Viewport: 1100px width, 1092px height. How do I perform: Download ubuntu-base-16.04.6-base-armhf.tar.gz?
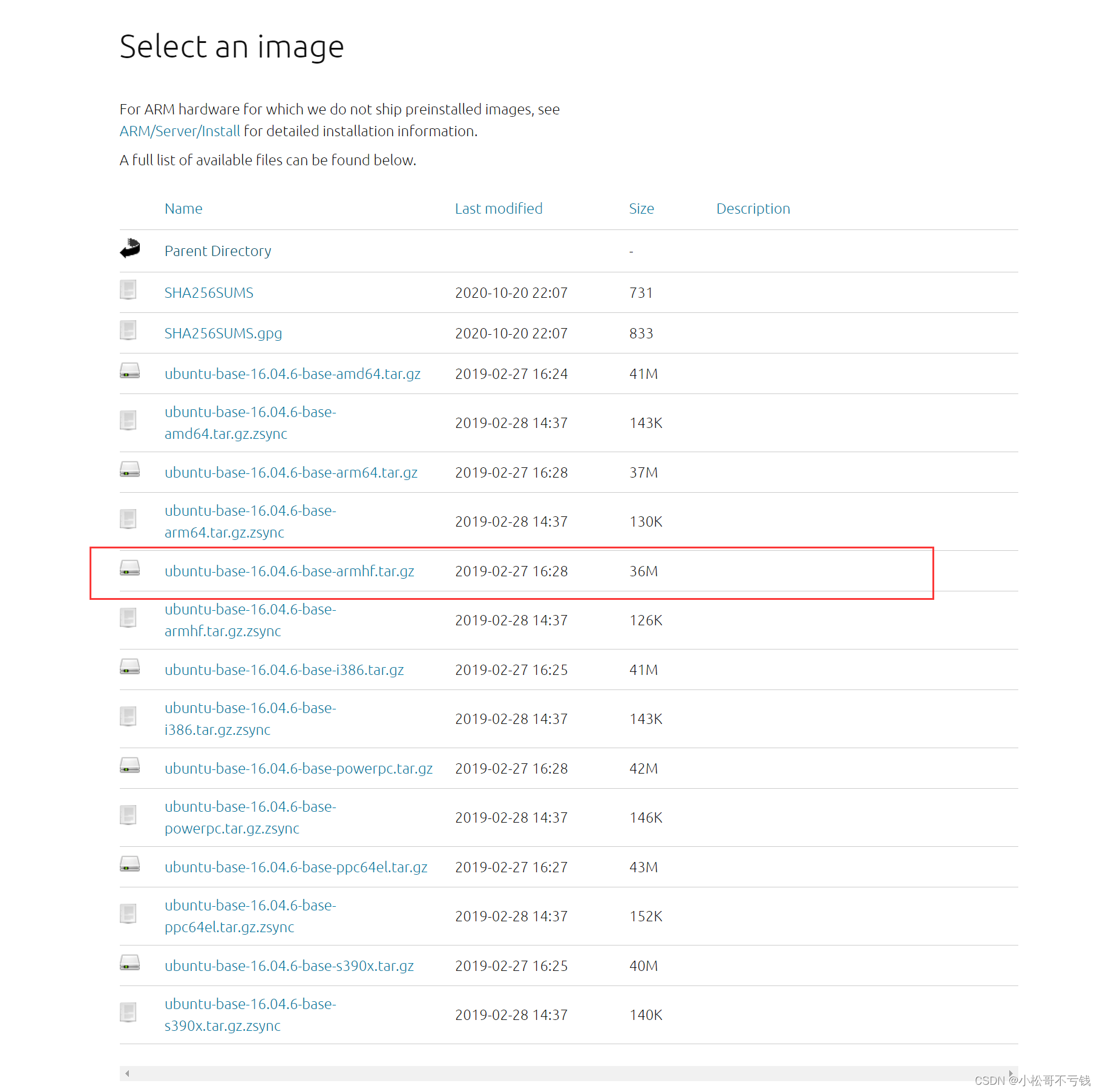[x=289, y=571]
